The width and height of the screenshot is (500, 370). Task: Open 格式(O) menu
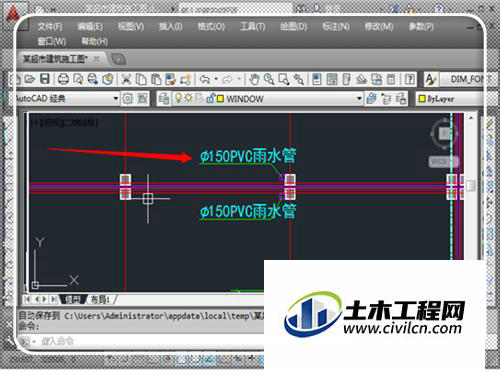click(x=211, y=26)
